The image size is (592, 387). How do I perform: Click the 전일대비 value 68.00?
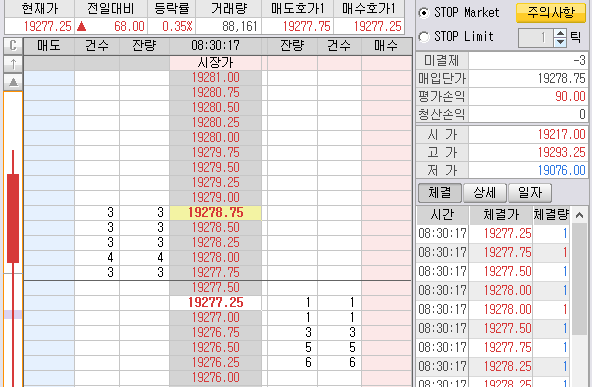[129, 26]
